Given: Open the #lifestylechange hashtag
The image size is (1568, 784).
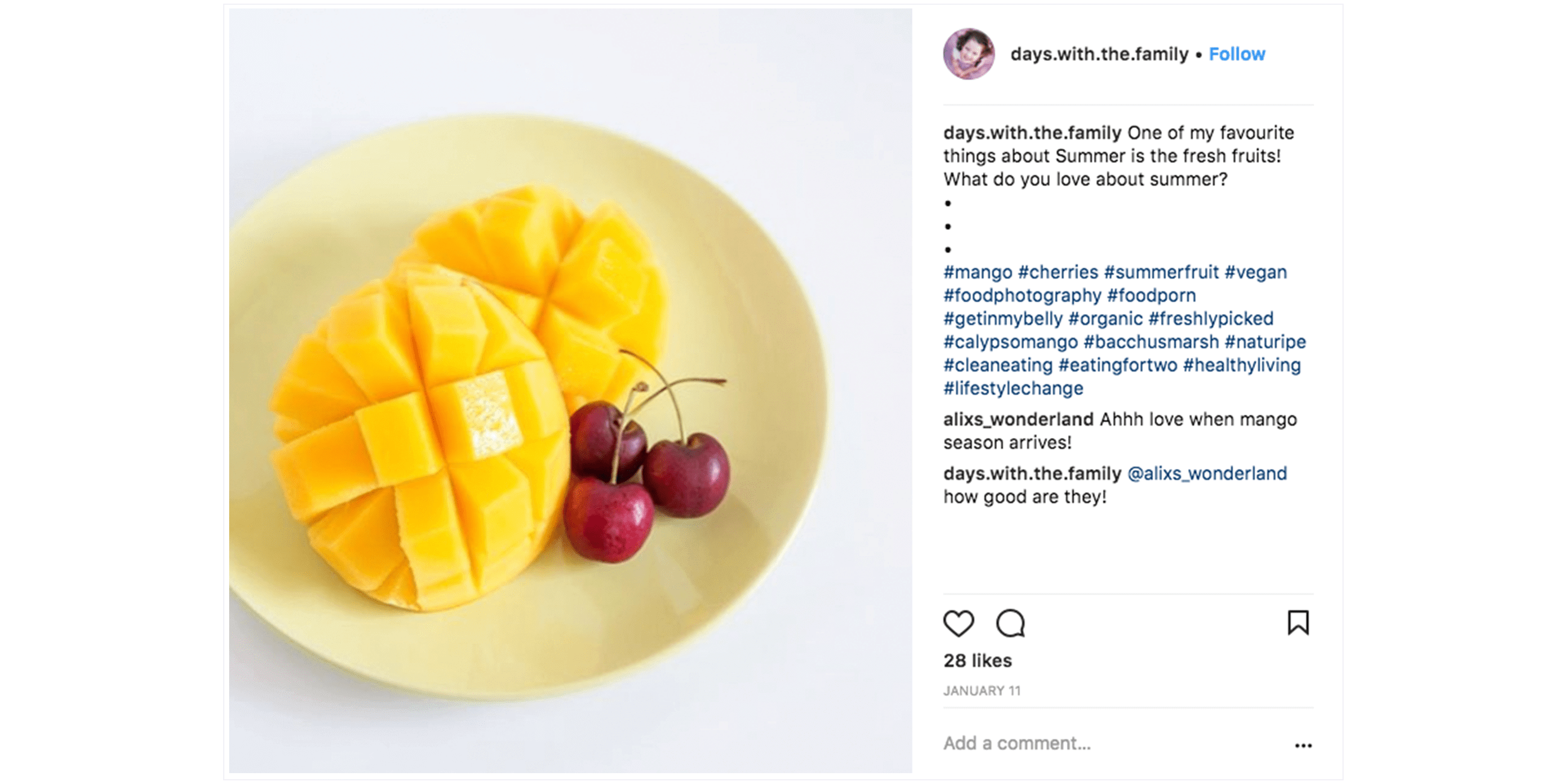Looking at the screenshot, I should coord(1014,388).
